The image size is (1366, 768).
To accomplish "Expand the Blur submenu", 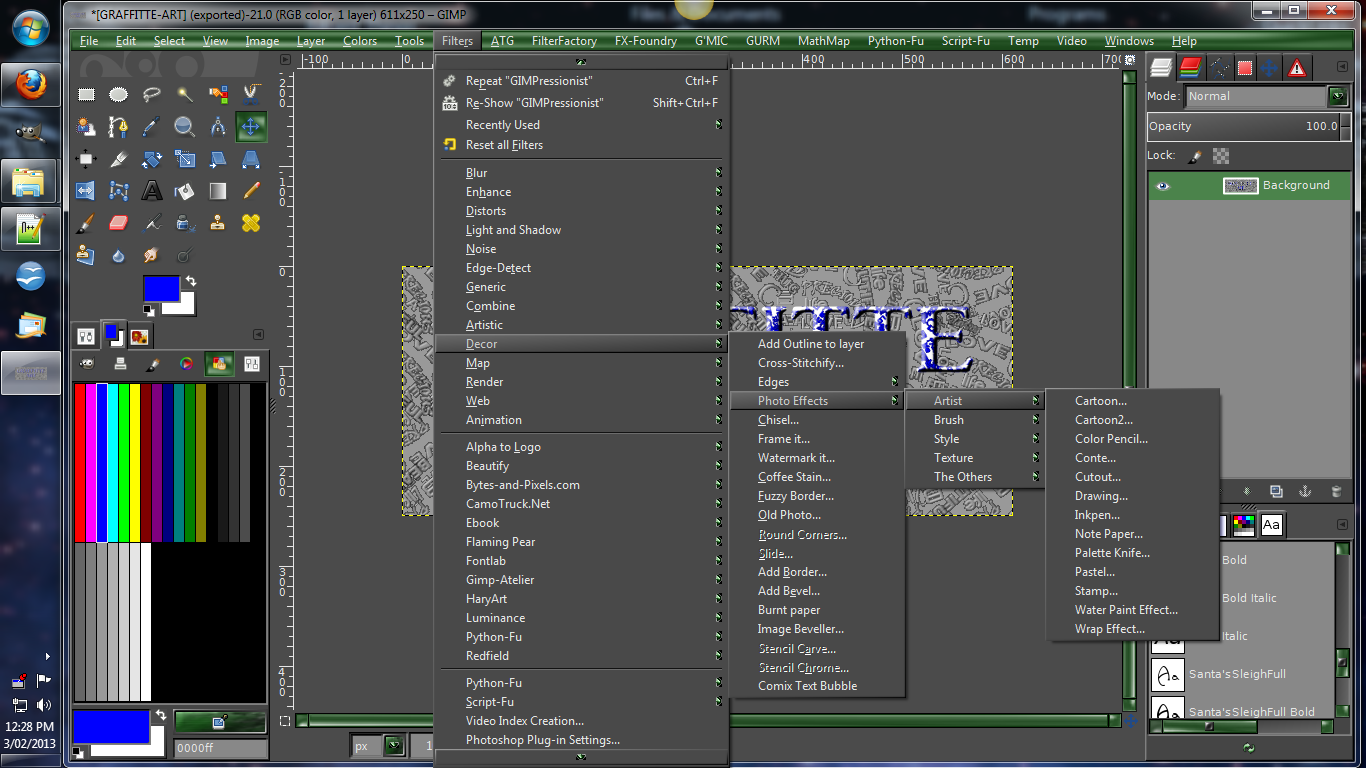I will click(x=582, y=173).
